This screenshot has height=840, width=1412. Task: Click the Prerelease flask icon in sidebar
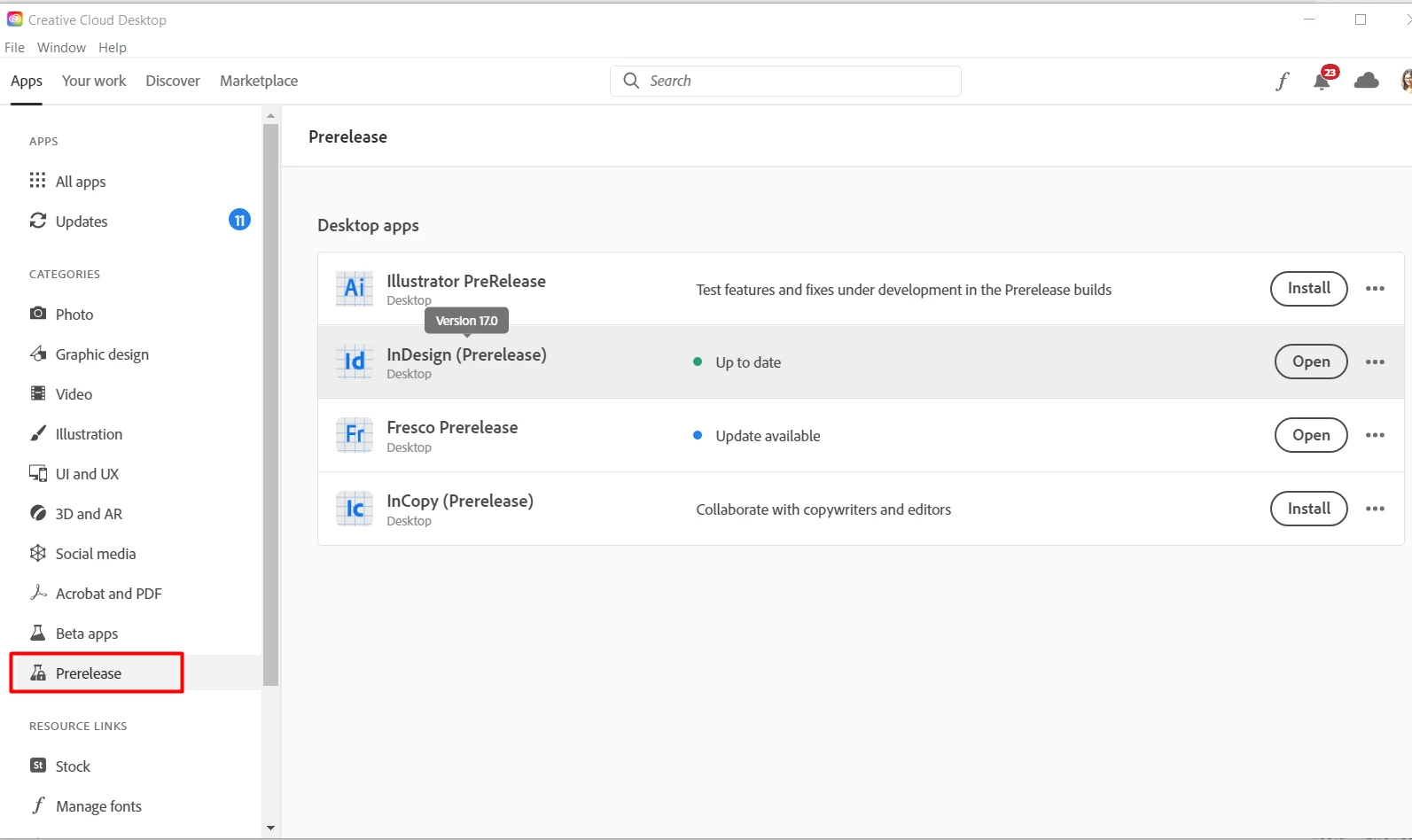pos(38,673)
